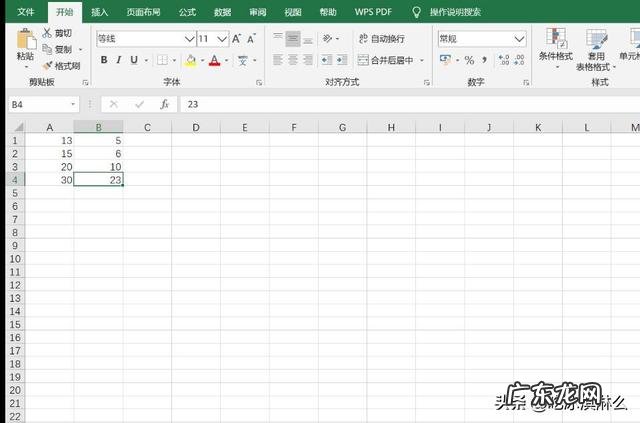Image resolution: width=640 pixels, height=423 pixels.
Task: Switch to the 审阅 Review tab
Action: (x=258, y=12)
